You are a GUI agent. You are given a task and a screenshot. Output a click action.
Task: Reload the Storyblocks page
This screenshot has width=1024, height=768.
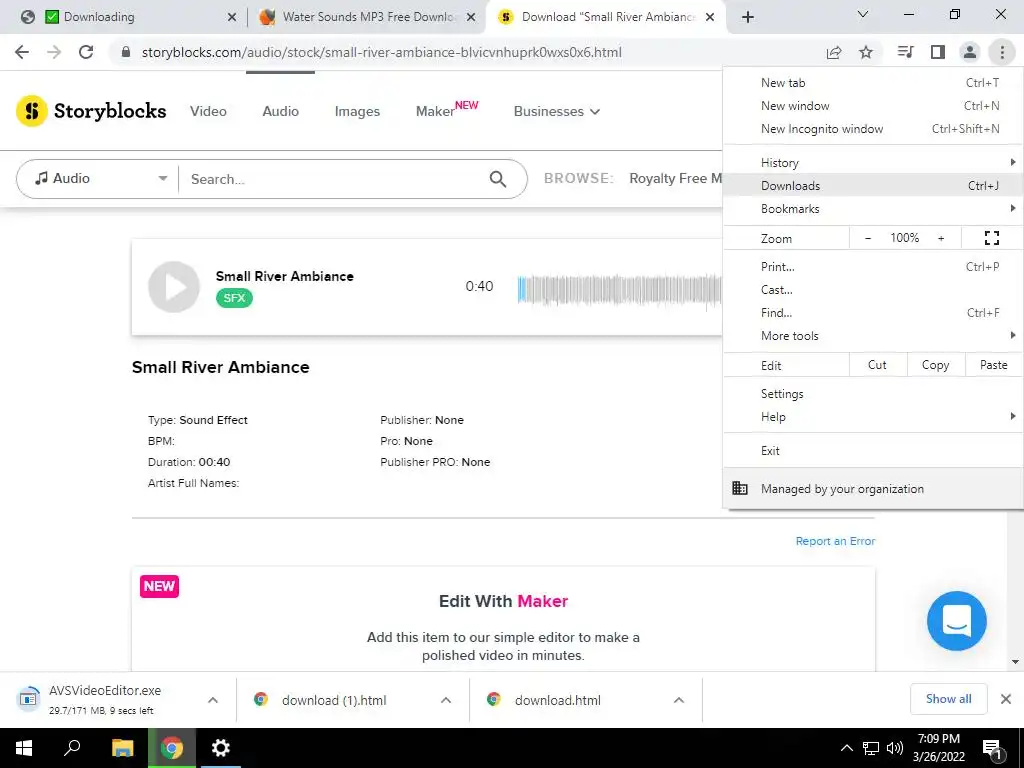tap(86, 52)
